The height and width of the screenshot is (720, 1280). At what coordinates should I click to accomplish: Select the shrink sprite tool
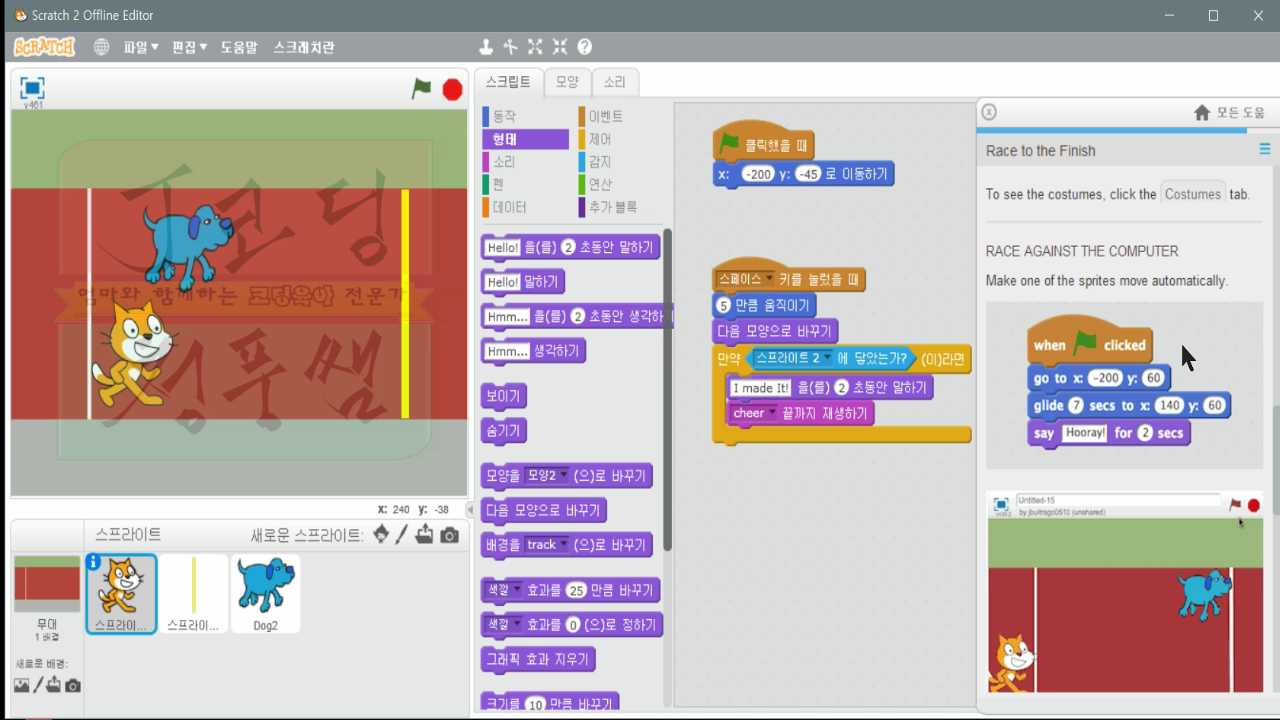tap(560, 47)
